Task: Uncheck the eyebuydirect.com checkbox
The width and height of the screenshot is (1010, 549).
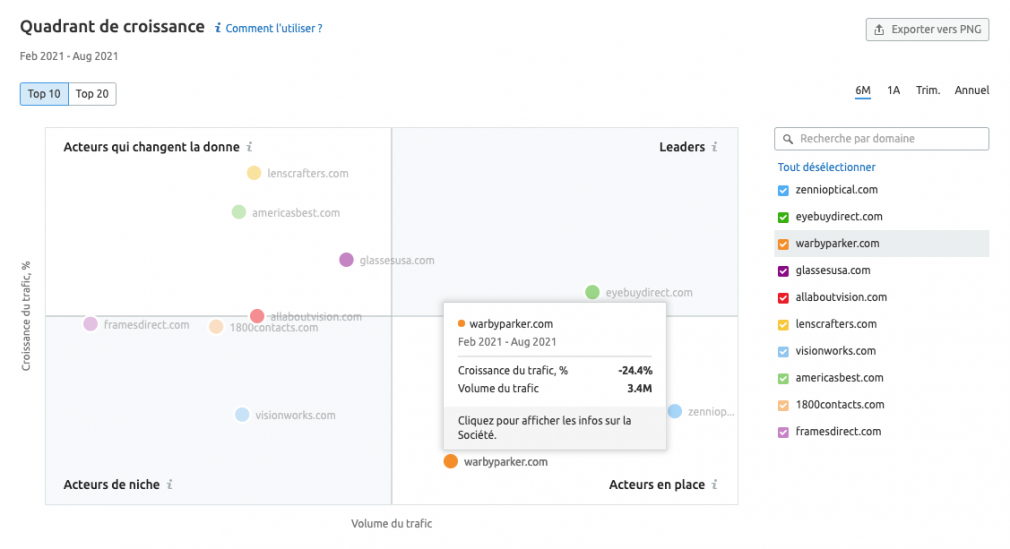Action: tap(783, 217)
